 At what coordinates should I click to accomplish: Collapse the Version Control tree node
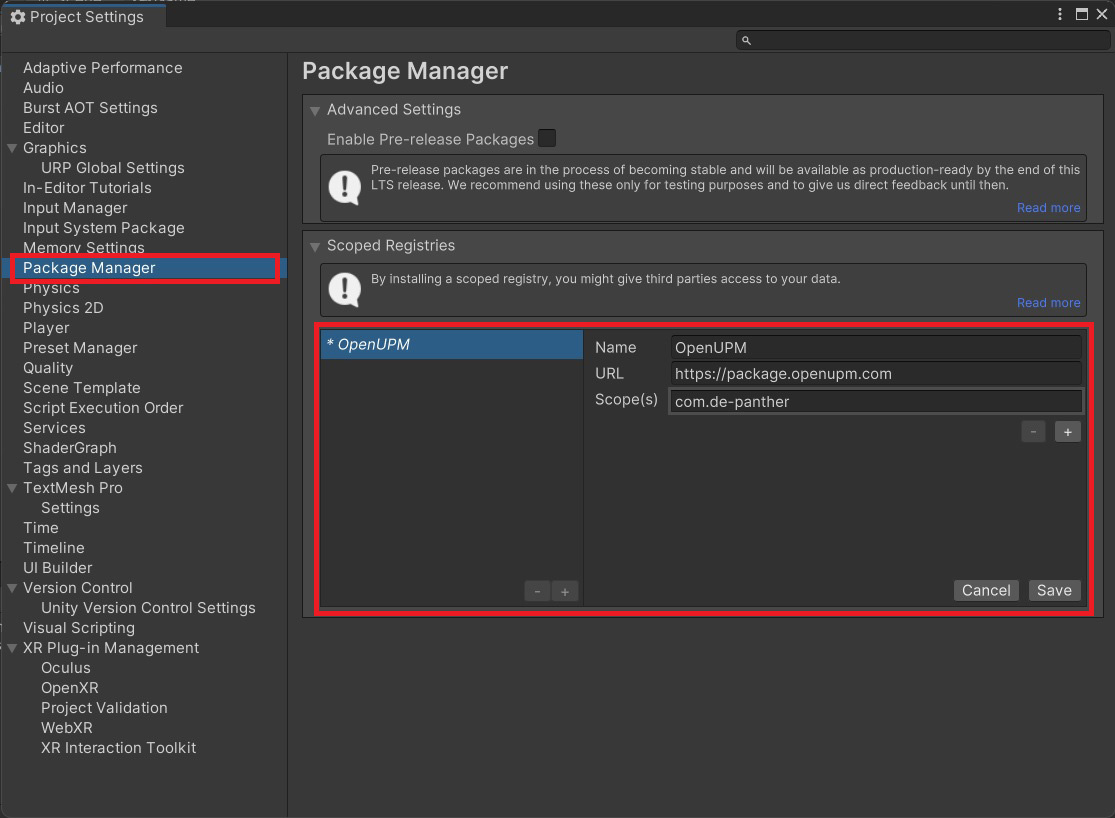coord(12,588)
